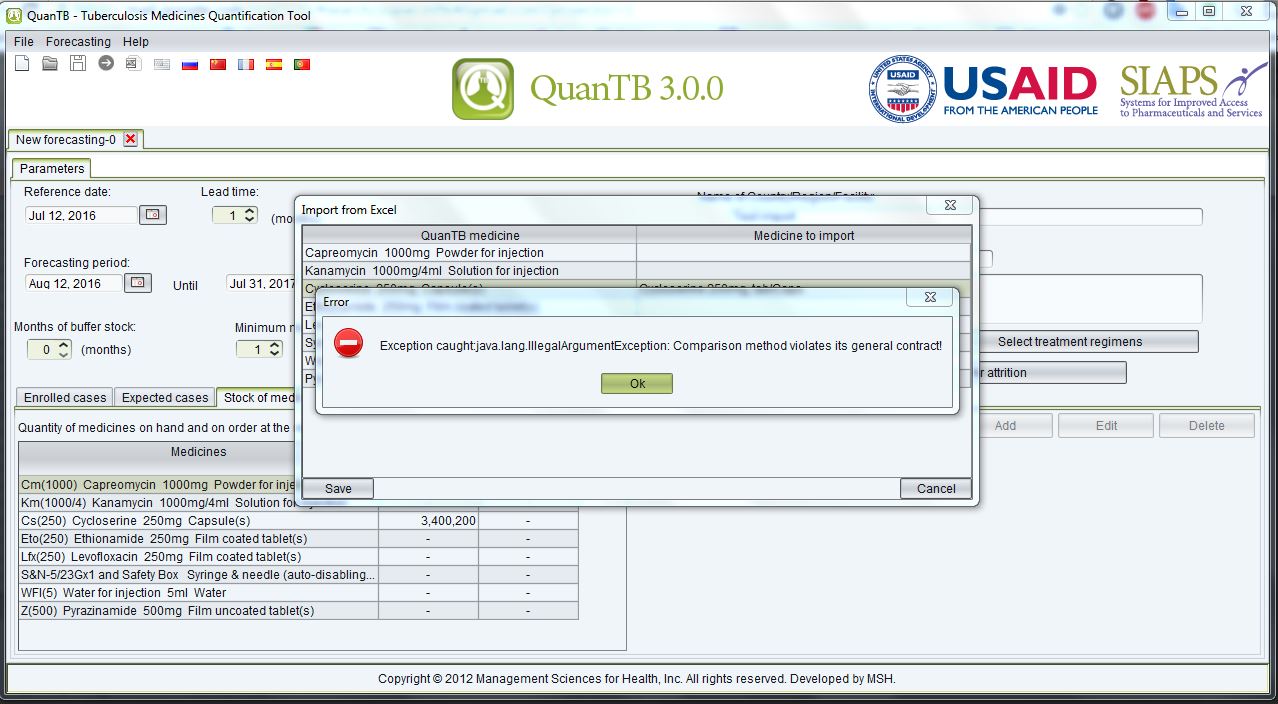Open calendar picker for Forecasting period start
This screenshot has width=1278, height=704.
[138, 283]
